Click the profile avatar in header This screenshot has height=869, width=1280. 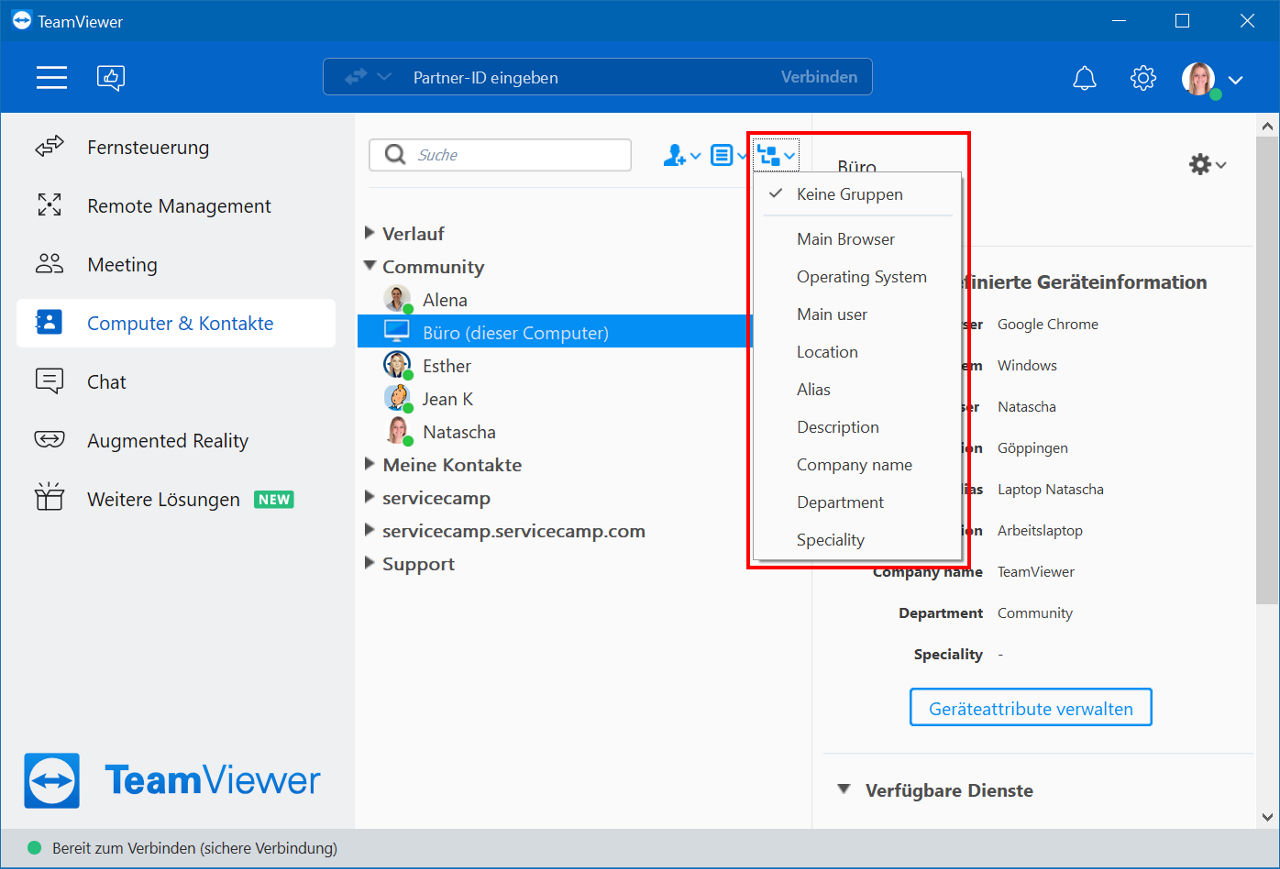click(x=1199, y=79)
